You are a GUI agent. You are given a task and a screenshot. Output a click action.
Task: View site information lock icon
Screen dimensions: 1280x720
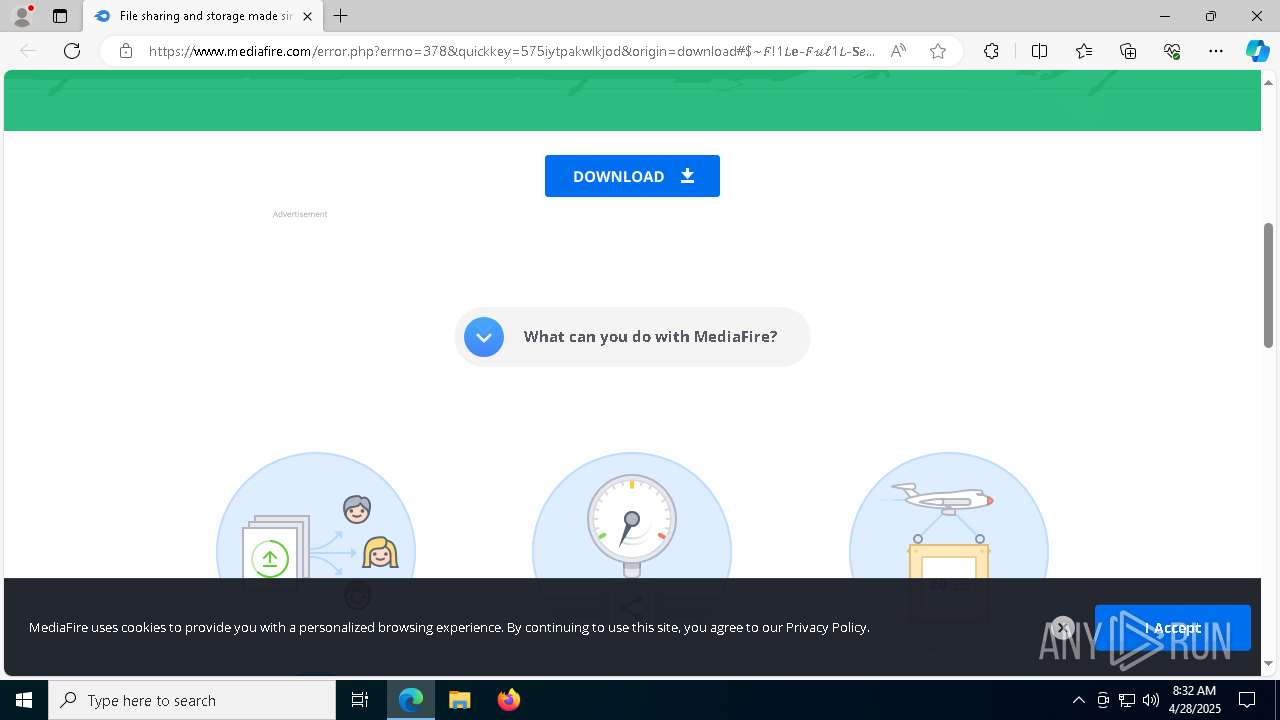(126, 51)
